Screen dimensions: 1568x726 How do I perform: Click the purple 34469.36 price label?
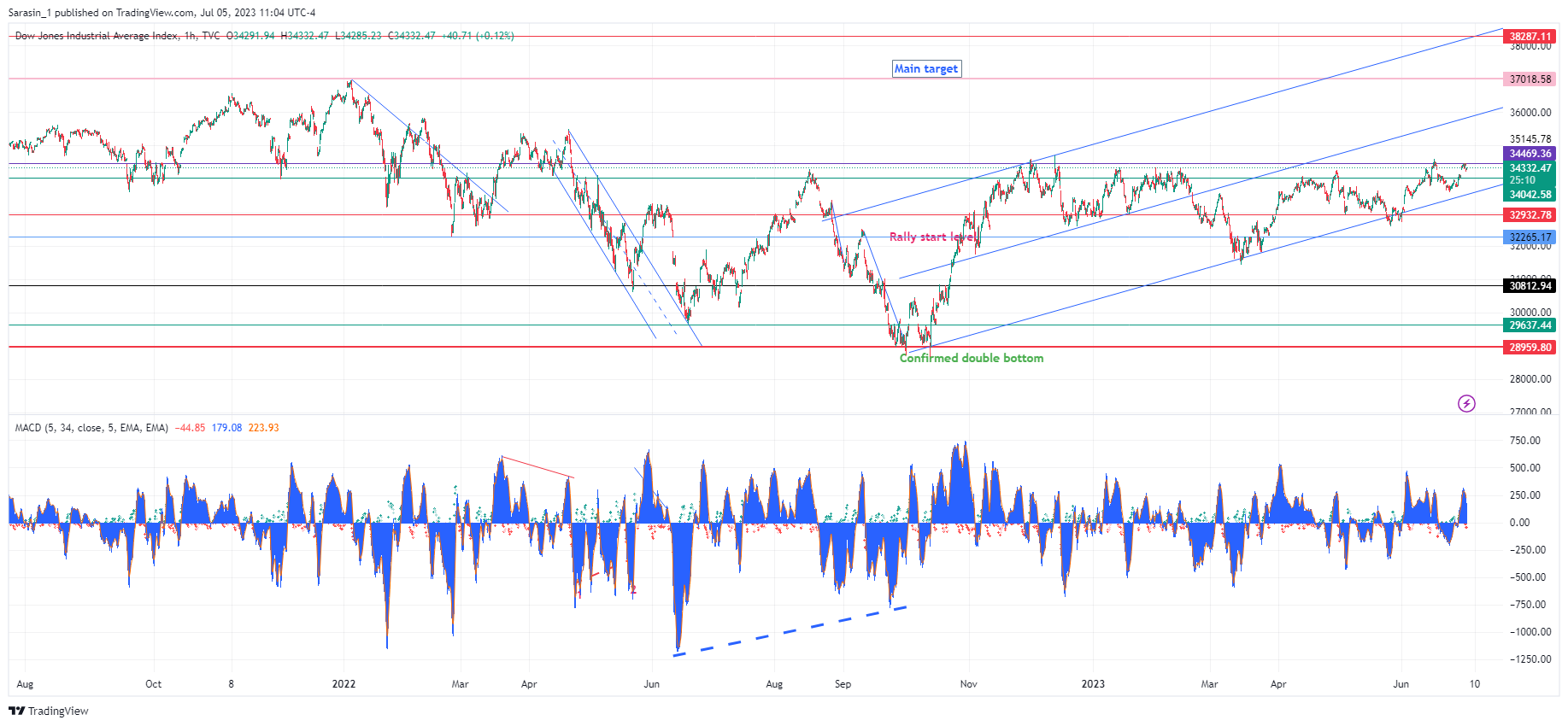pyautogui.click(x=1530, y=154)
